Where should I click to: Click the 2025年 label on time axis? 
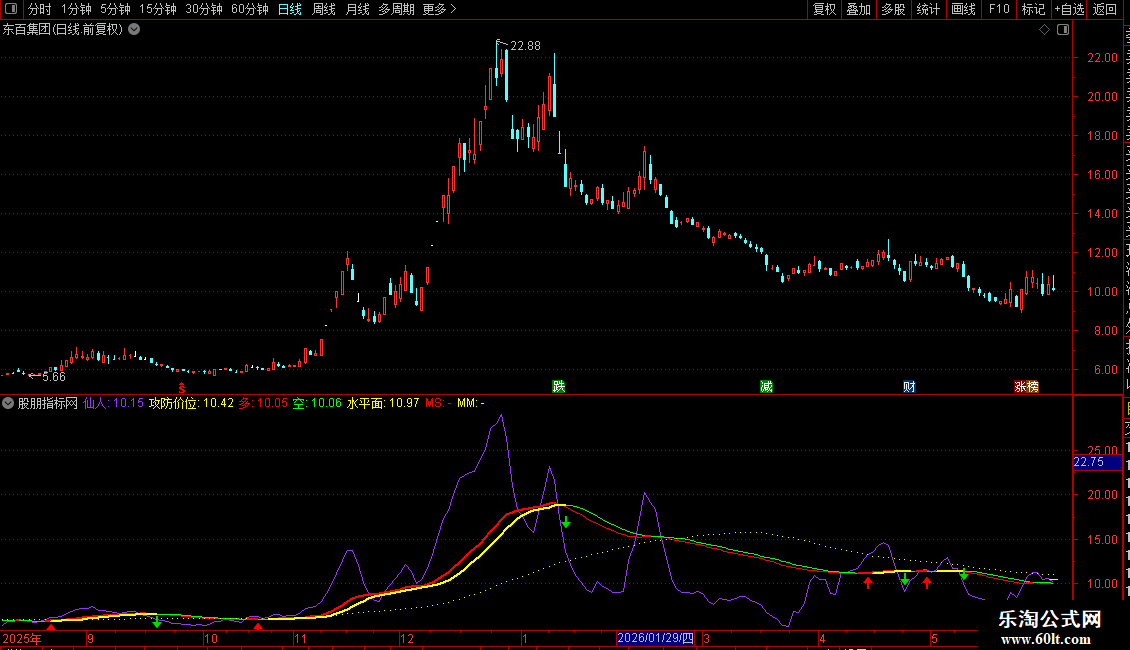pos(22,639)
